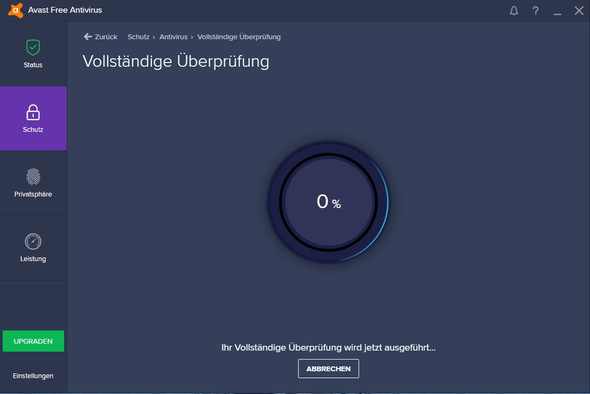Open the Leistung gauge icon
This screenshot has height=394, width=590.
coord(33,241)
